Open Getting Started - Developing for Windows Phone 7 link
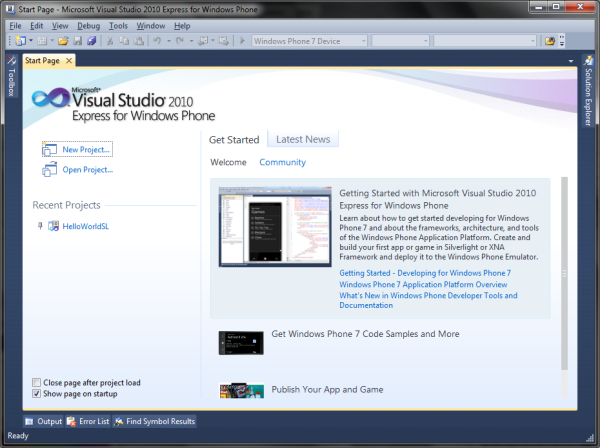600x448 pixels. (425, 273)
